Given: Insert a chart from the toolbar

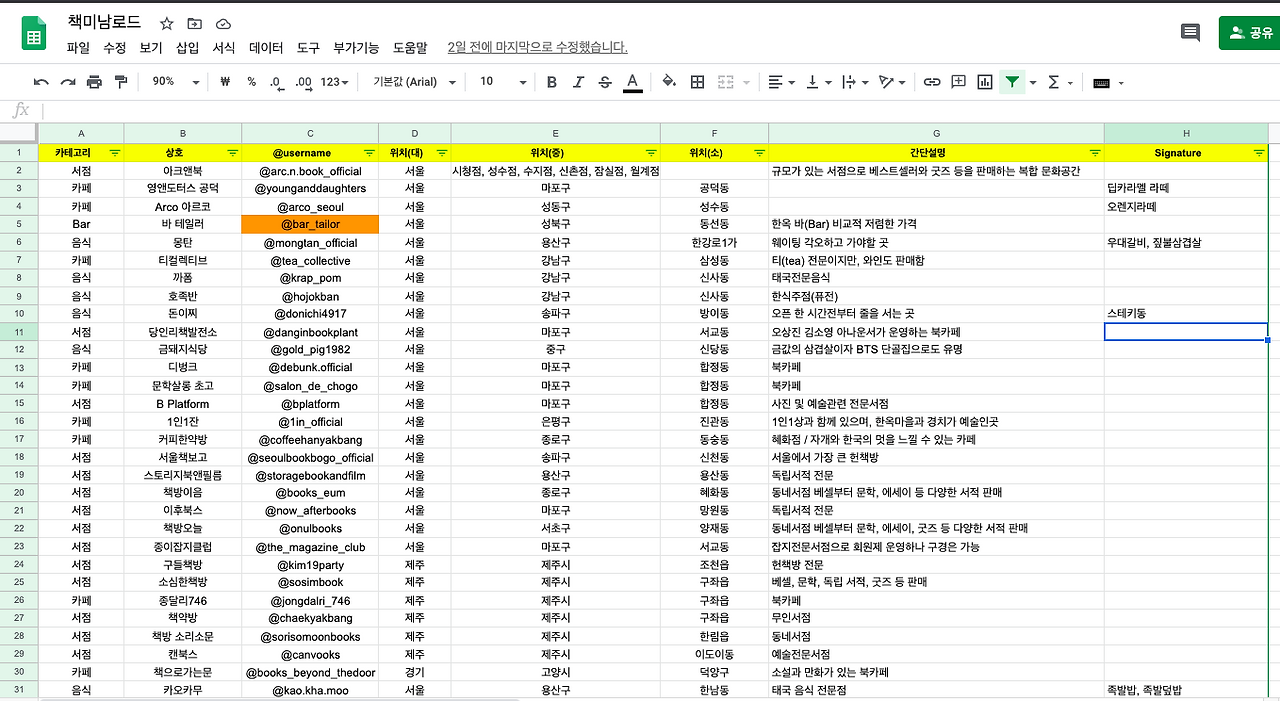Looking at the screenshot, I should [985, 82].
